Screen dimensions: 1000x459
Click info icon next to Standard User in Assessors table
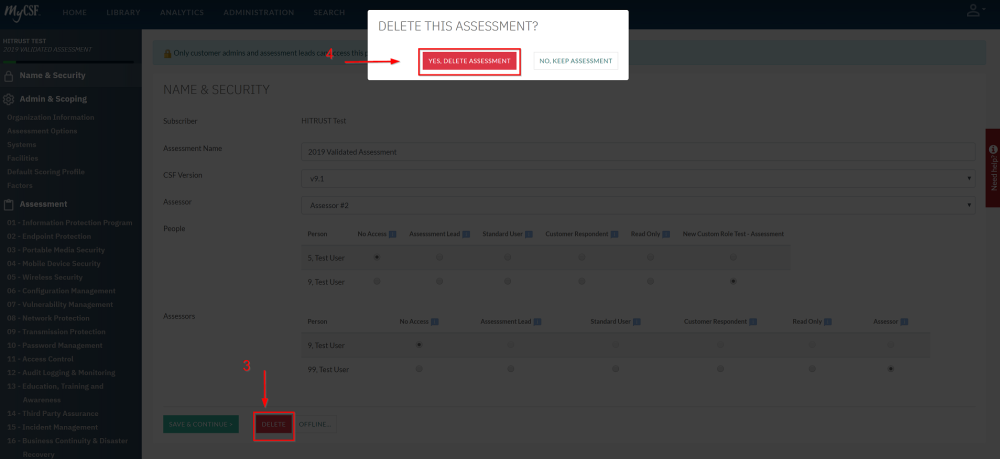(x=637, y=322)
